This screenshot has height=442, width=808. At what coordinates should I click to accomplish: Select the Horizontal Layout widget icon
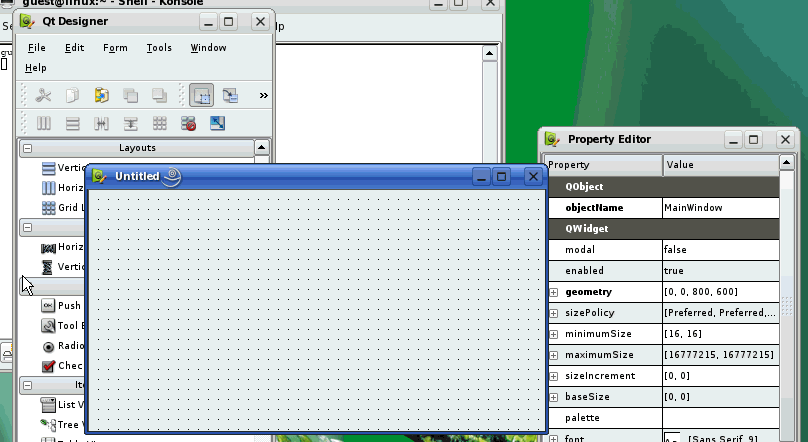(48, 188)
